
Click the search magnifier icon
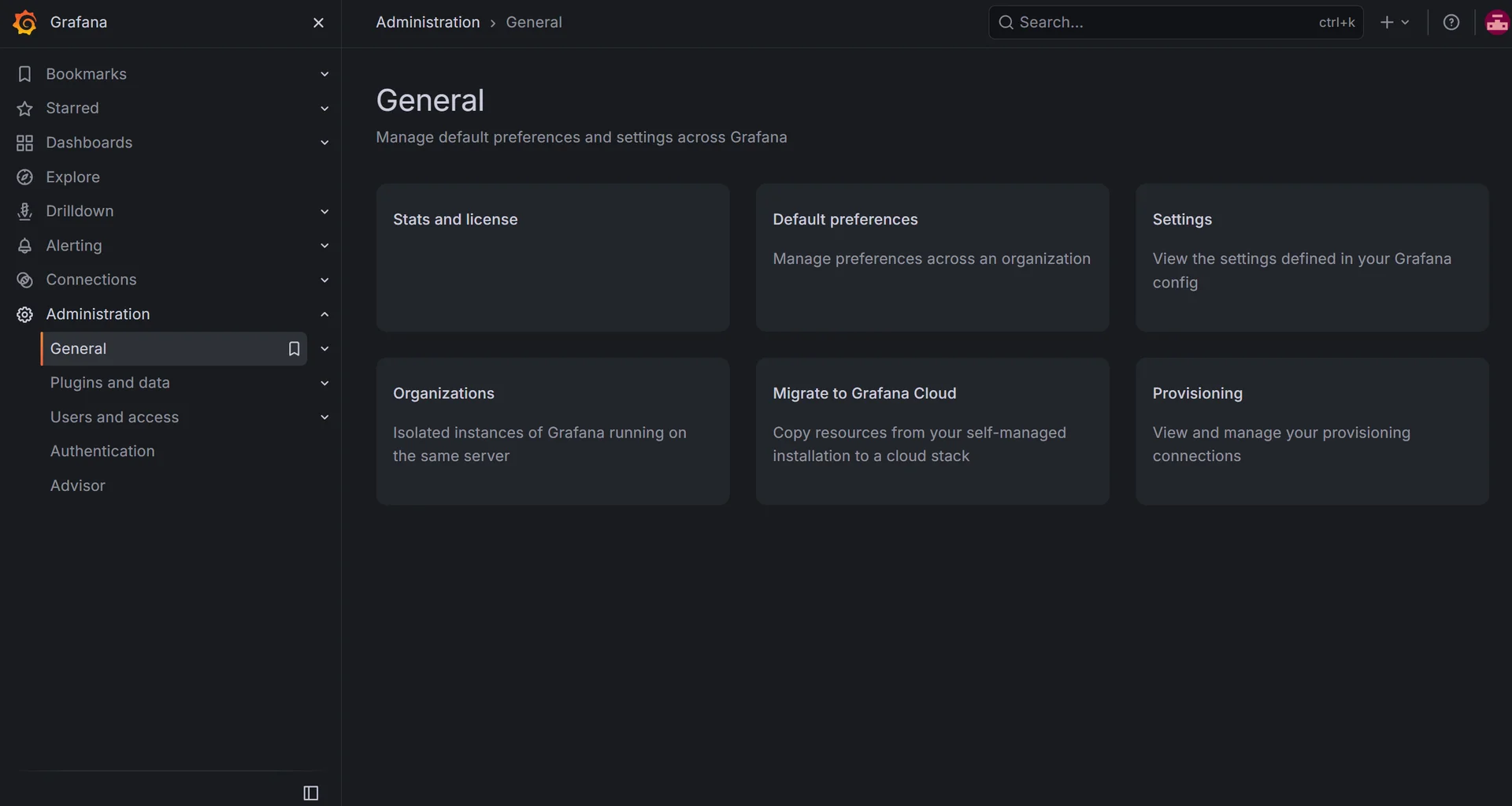(1006, 22)
